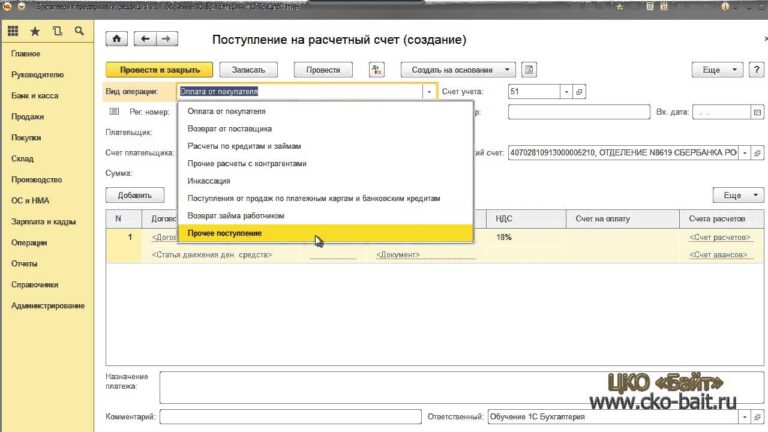
Task: Open the report icon next to Создать на основании
Action: click(529, 70)
